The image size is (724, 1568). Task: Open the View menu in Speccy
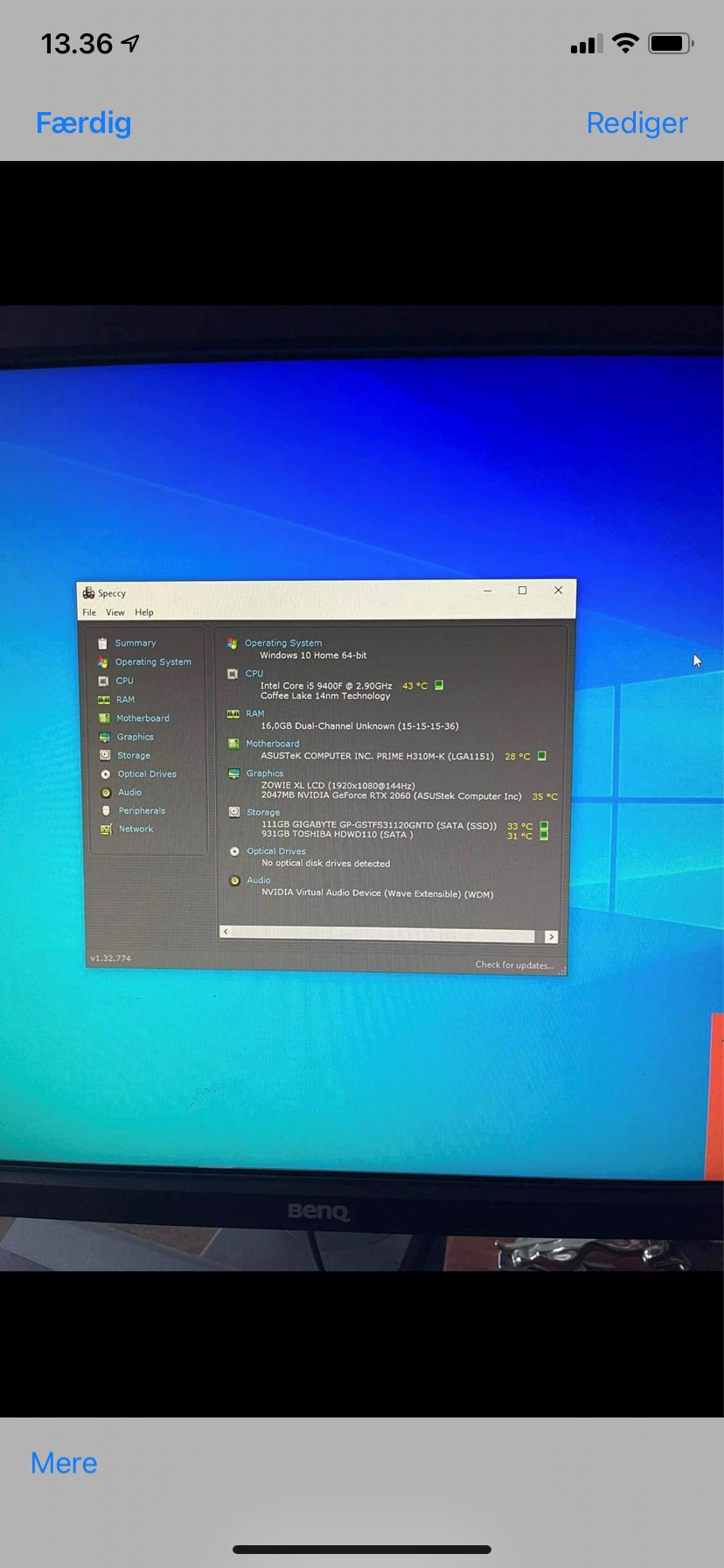[115, 612]
